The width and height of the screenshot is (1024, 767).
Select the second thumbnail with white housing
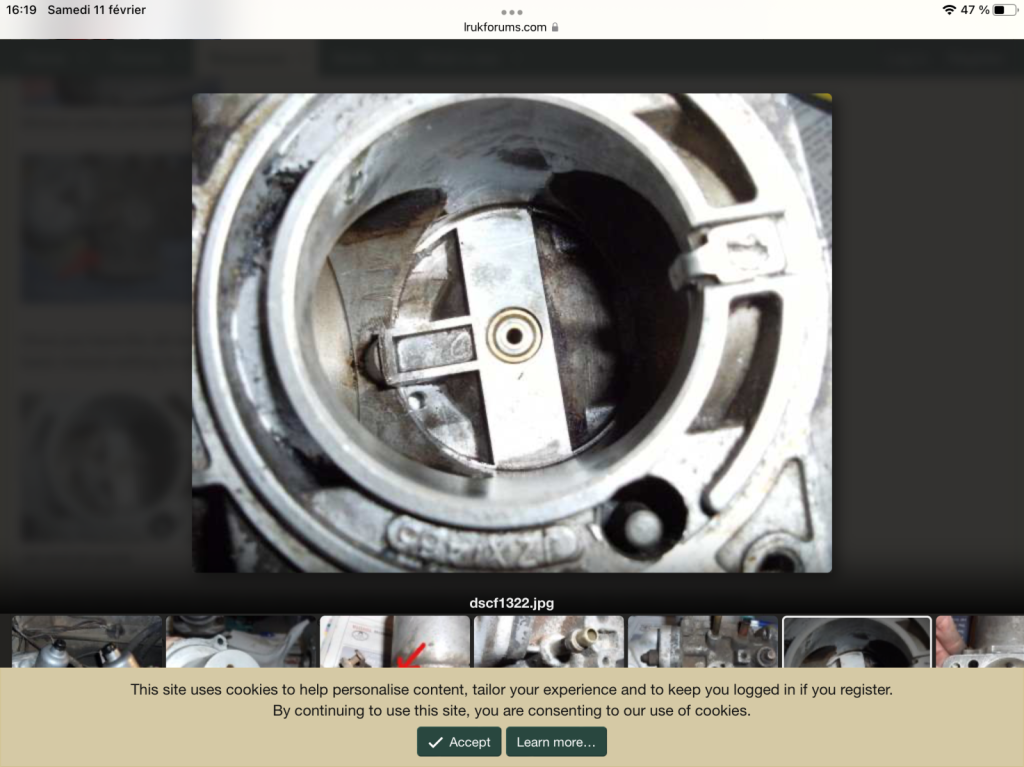click(241, 642)
